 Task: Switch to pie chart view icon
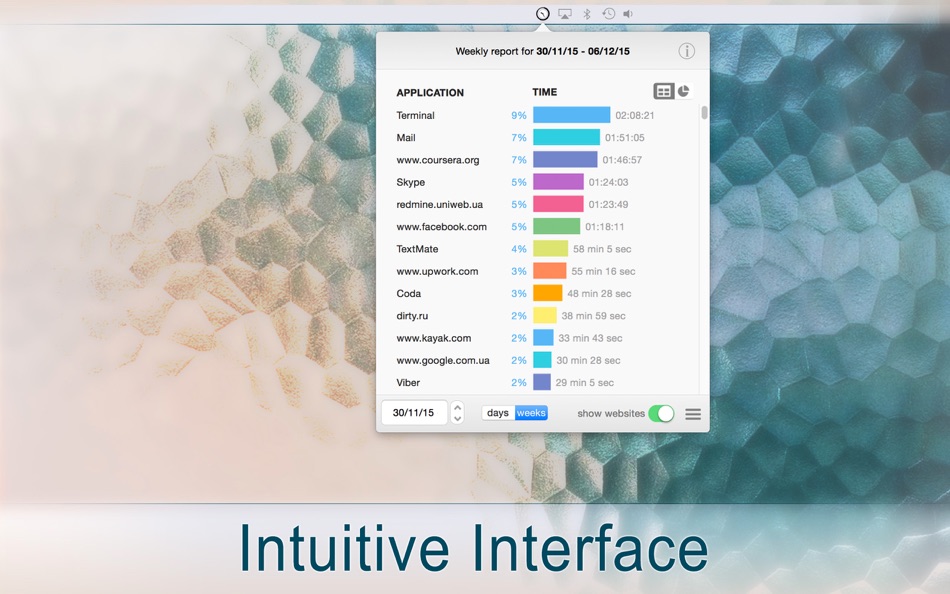[x=683, y=91]
